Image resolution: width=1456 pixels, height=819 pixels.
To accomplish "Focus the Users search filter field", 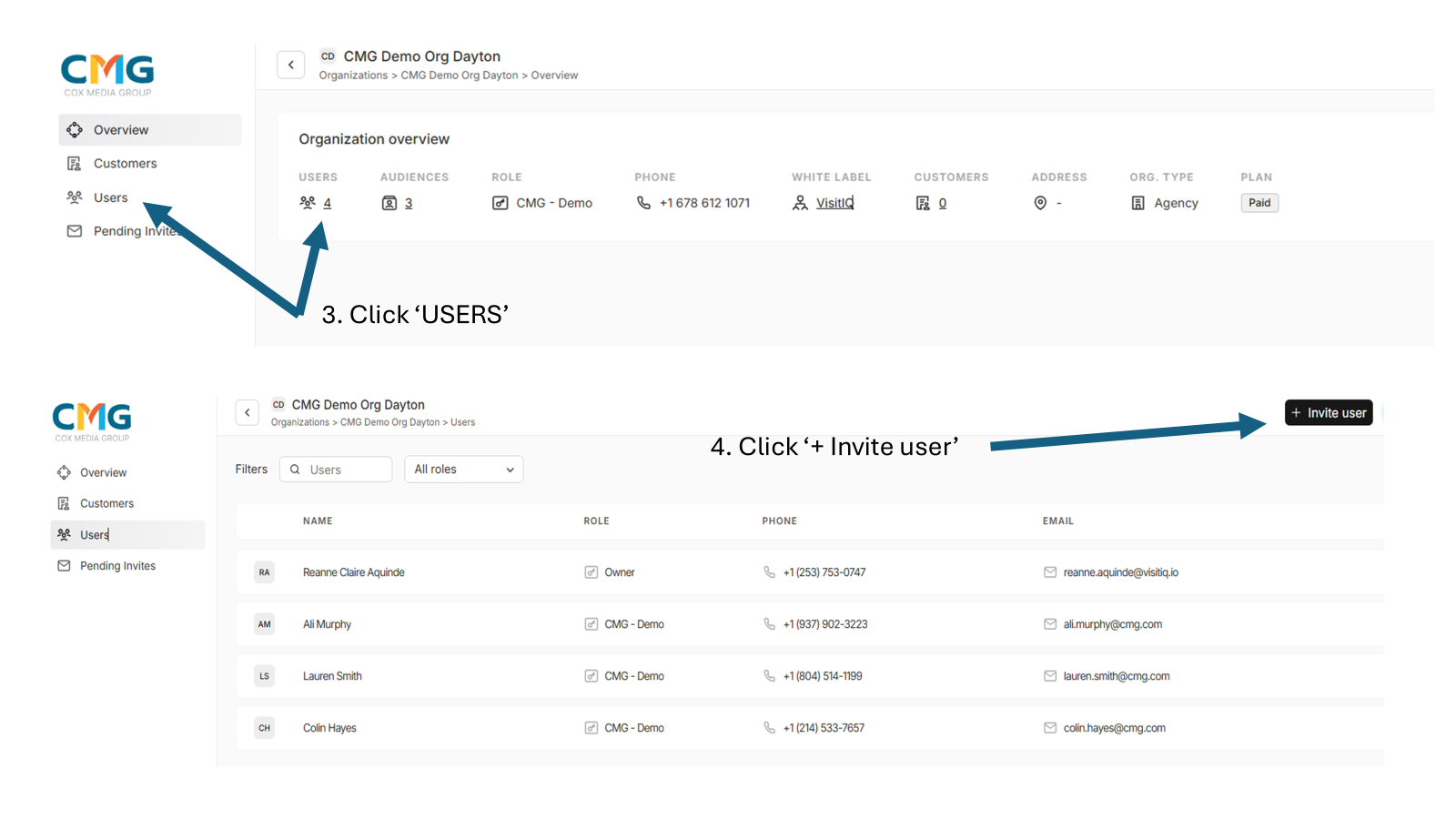I will click(336, 470).
